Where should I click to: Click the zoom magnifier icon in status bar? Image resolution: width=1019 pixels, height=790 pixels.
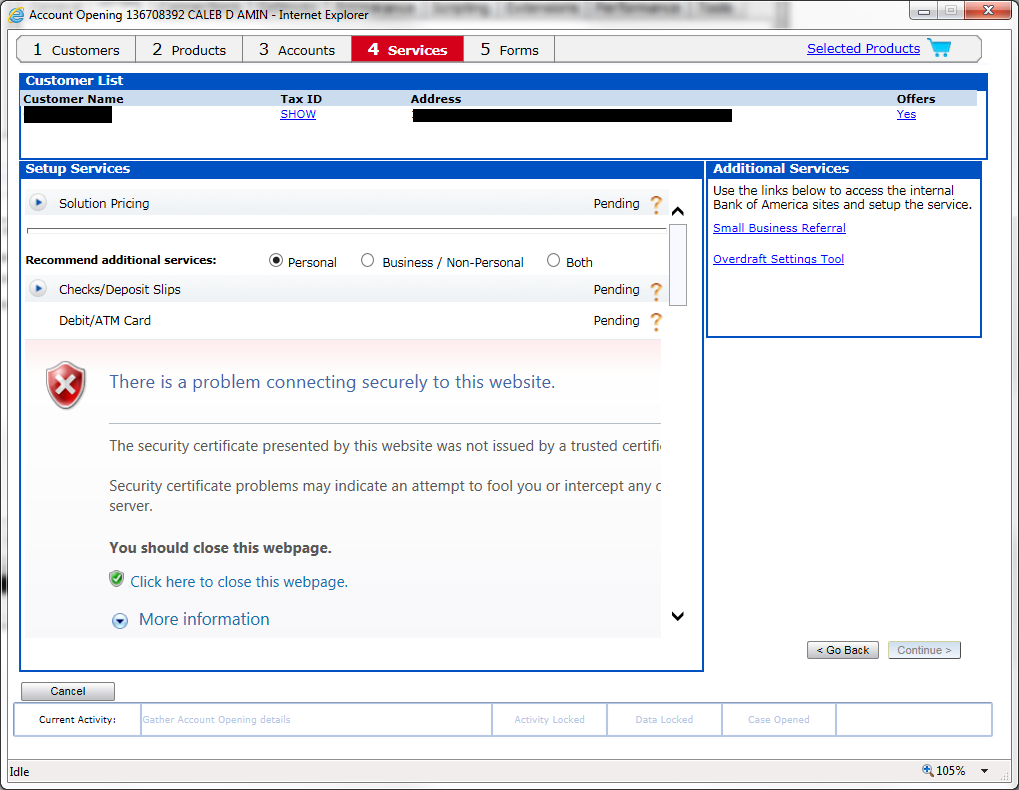point(927,770)
